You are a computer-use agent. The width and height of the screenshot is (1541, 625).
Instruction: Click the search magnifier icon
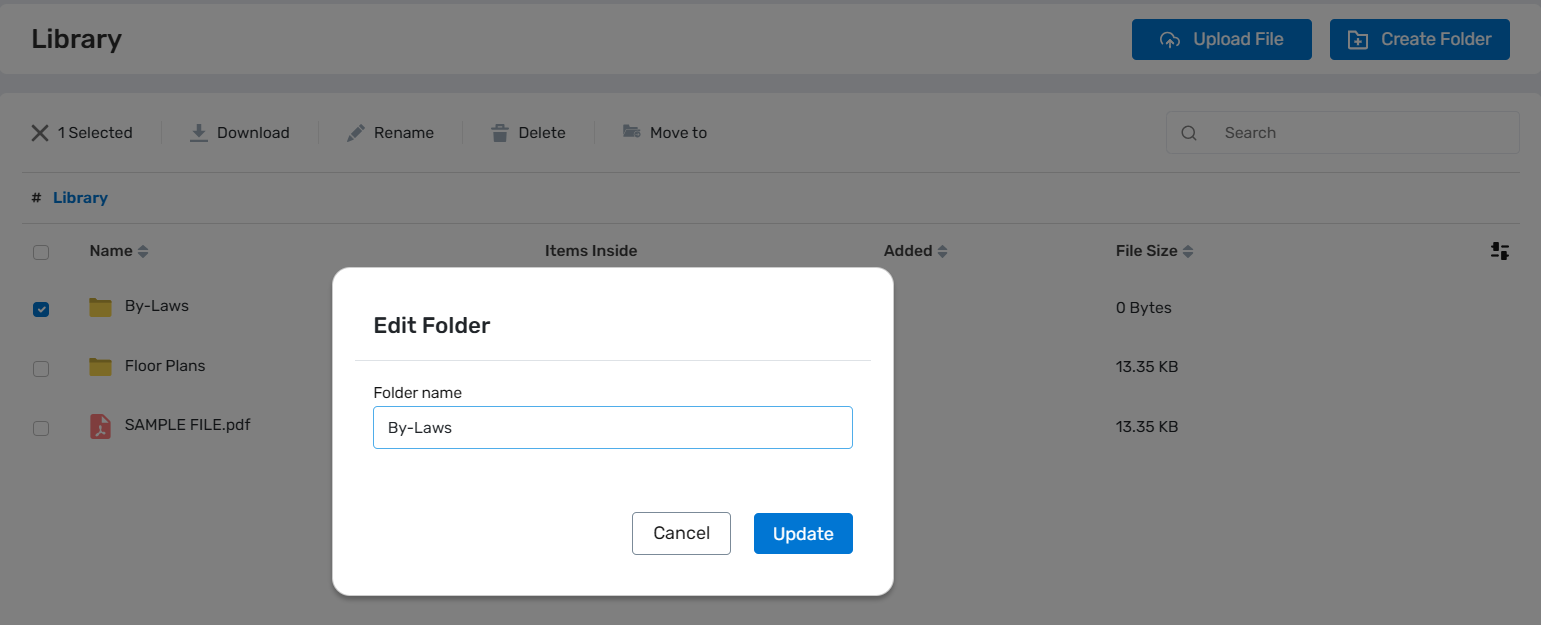point(1189,133)
